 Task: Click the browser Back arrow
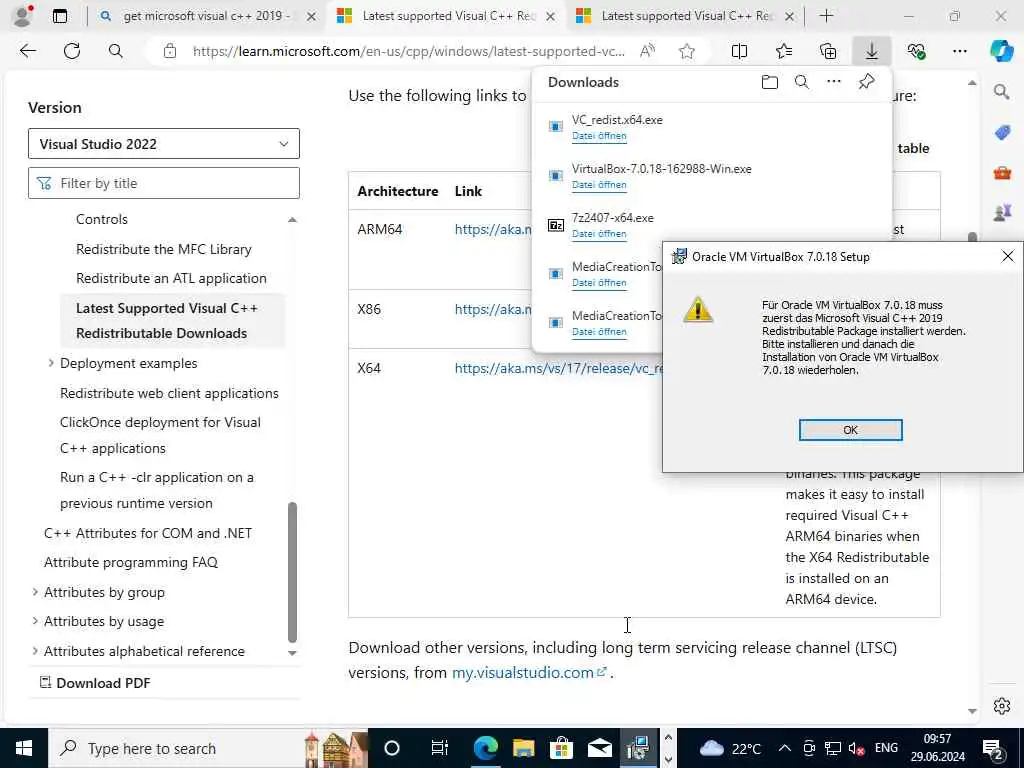27,51
